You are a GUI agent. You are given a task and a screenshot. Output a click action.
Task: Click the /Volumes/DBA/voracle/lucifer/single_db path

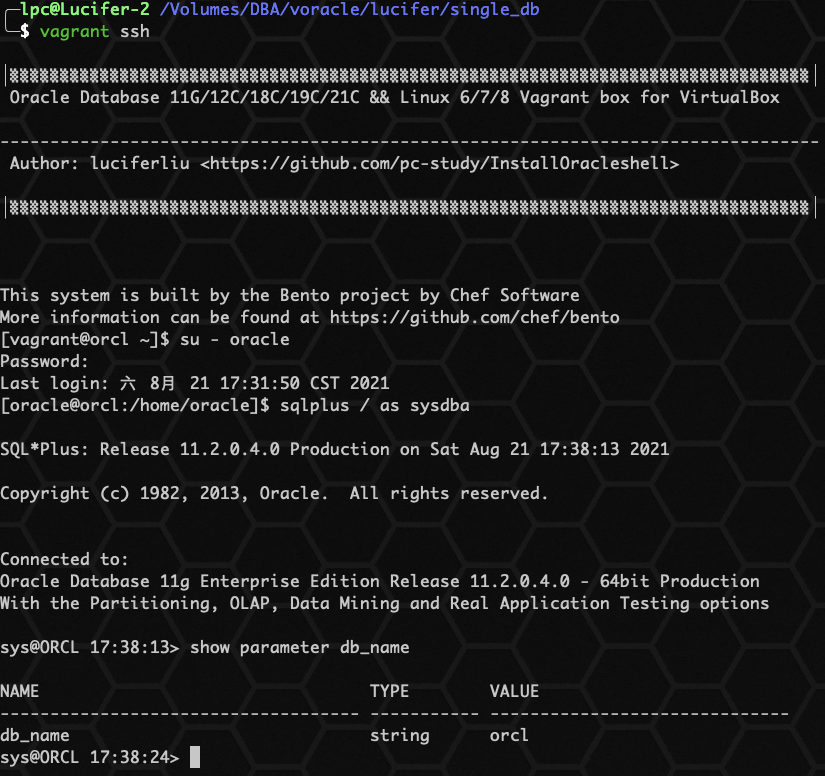pos(349,9)
